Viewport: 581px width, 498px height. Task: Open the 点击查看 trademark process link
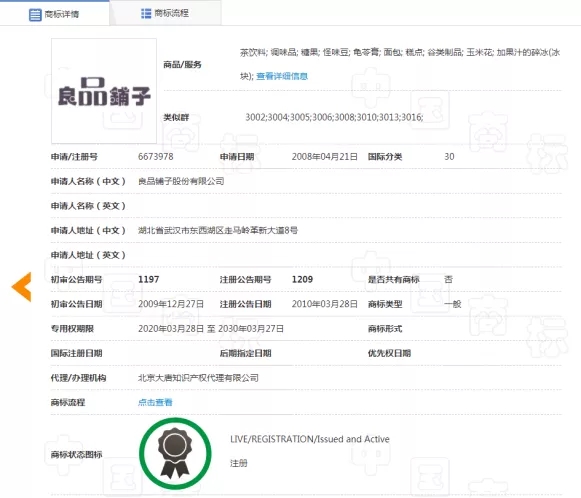tap(155, 402)
